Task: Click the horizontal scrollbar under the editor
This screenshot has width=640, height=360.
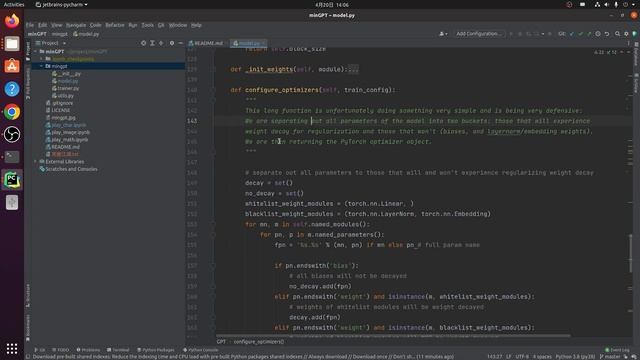Action: click(393, 336)
